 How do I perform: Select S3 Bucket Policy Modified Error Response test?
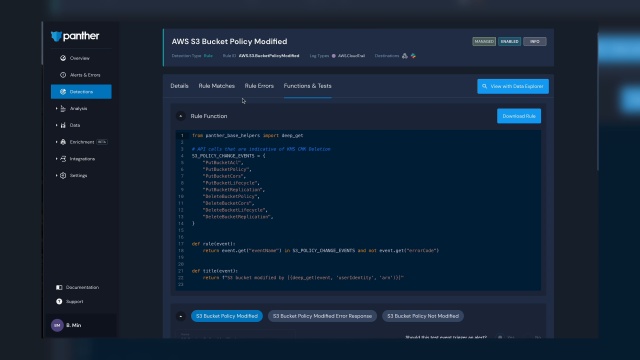(x=322, y=316)
